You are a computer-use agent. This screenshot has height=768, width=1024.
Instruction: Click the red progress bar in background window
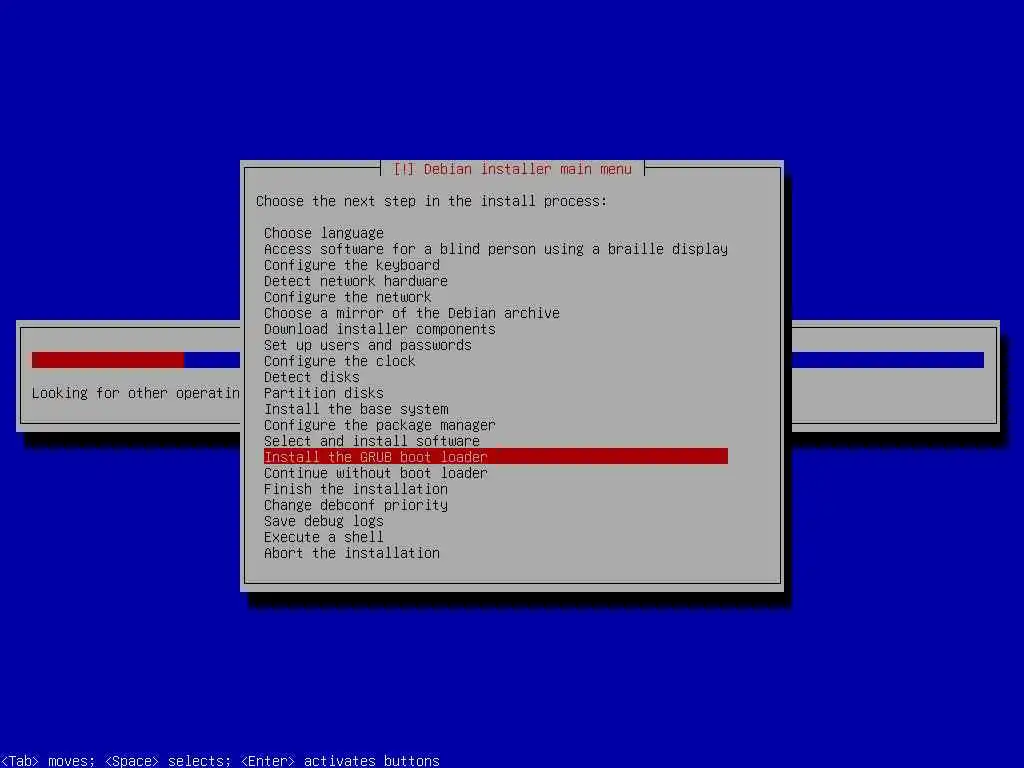[x=108, y=360]
